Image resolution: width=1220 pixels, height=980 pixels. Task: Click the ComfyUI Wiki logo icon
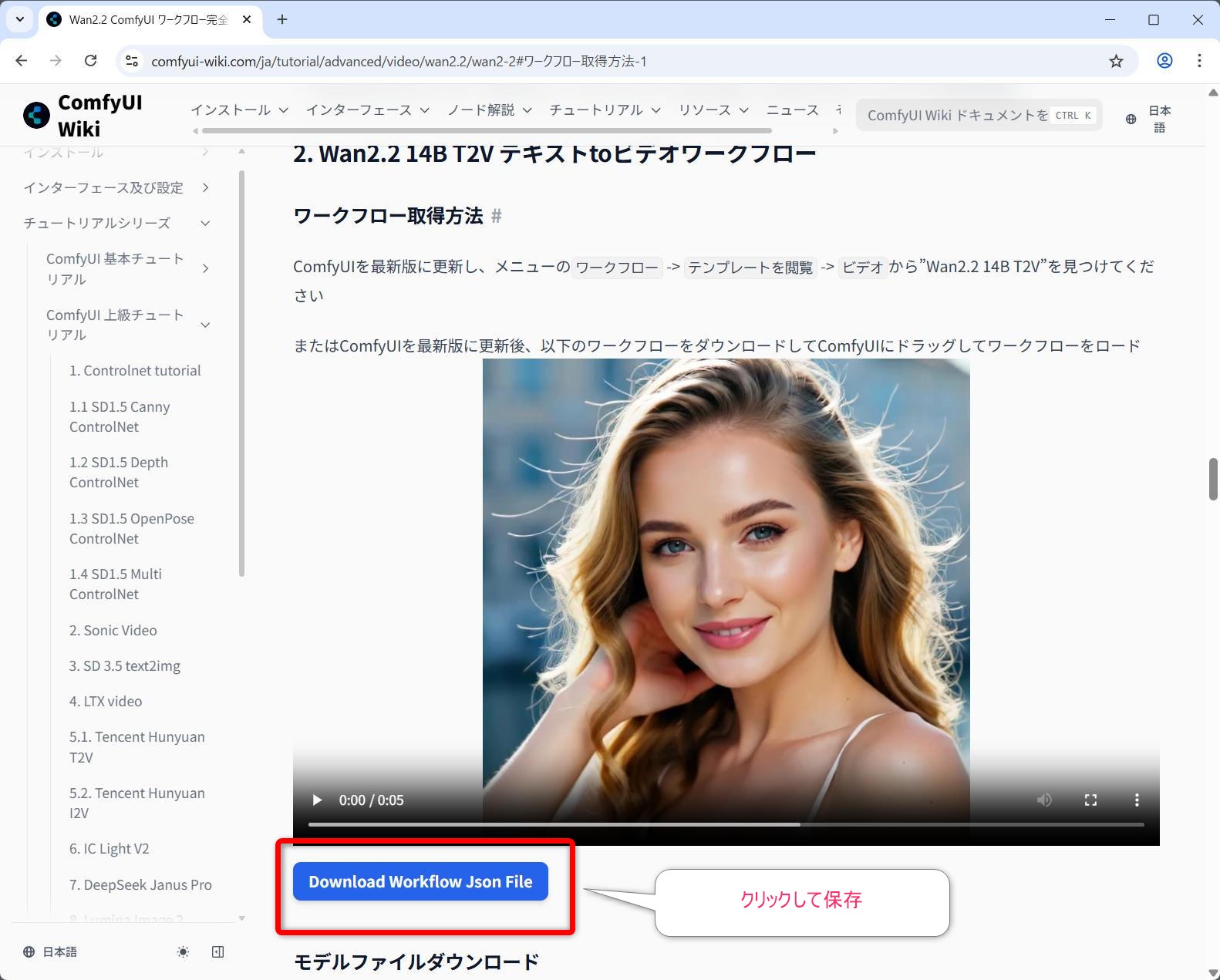pos(36,115)
